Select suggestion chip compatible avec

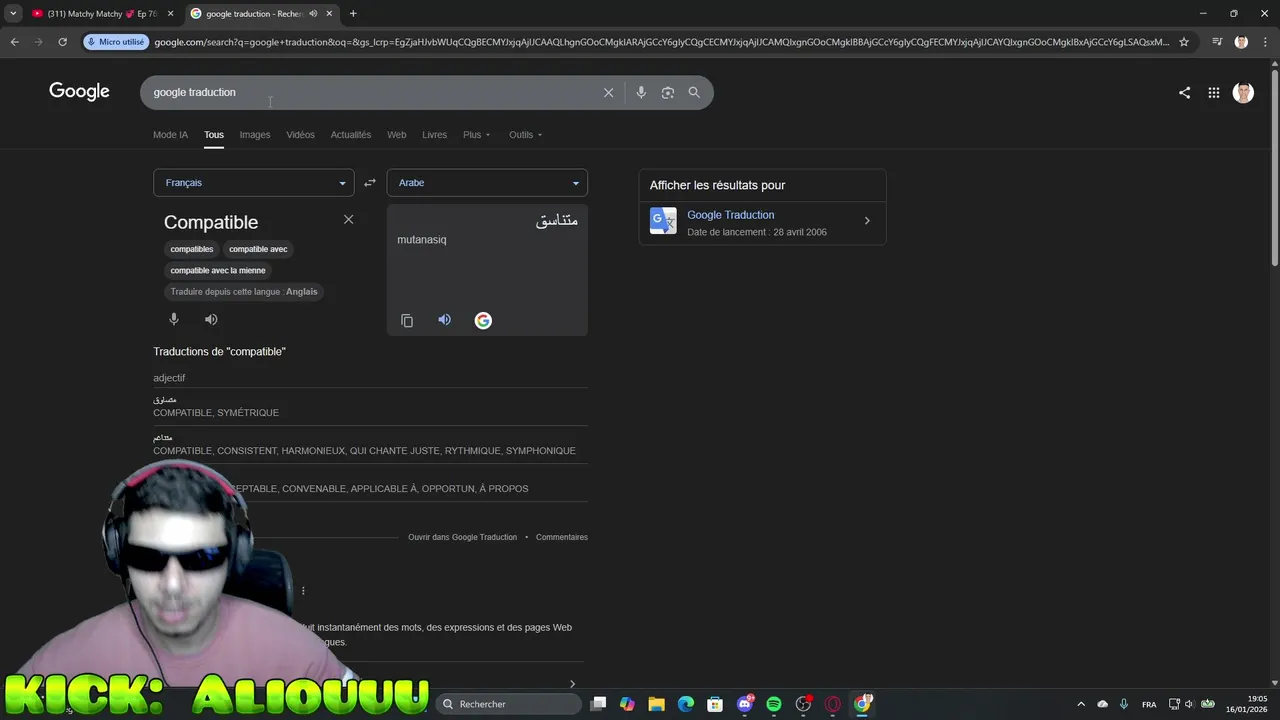258,249
